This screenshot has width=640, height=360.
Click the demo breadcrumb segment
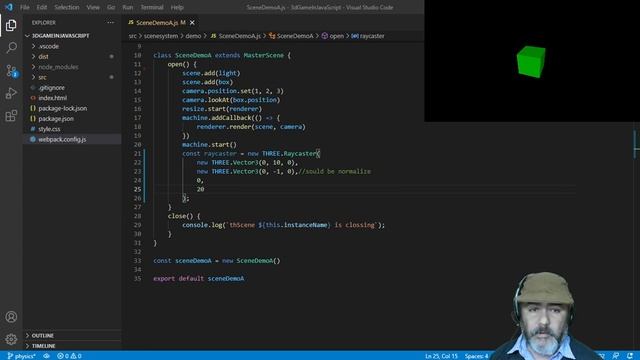pyautogui.click(x=193, y=36)
